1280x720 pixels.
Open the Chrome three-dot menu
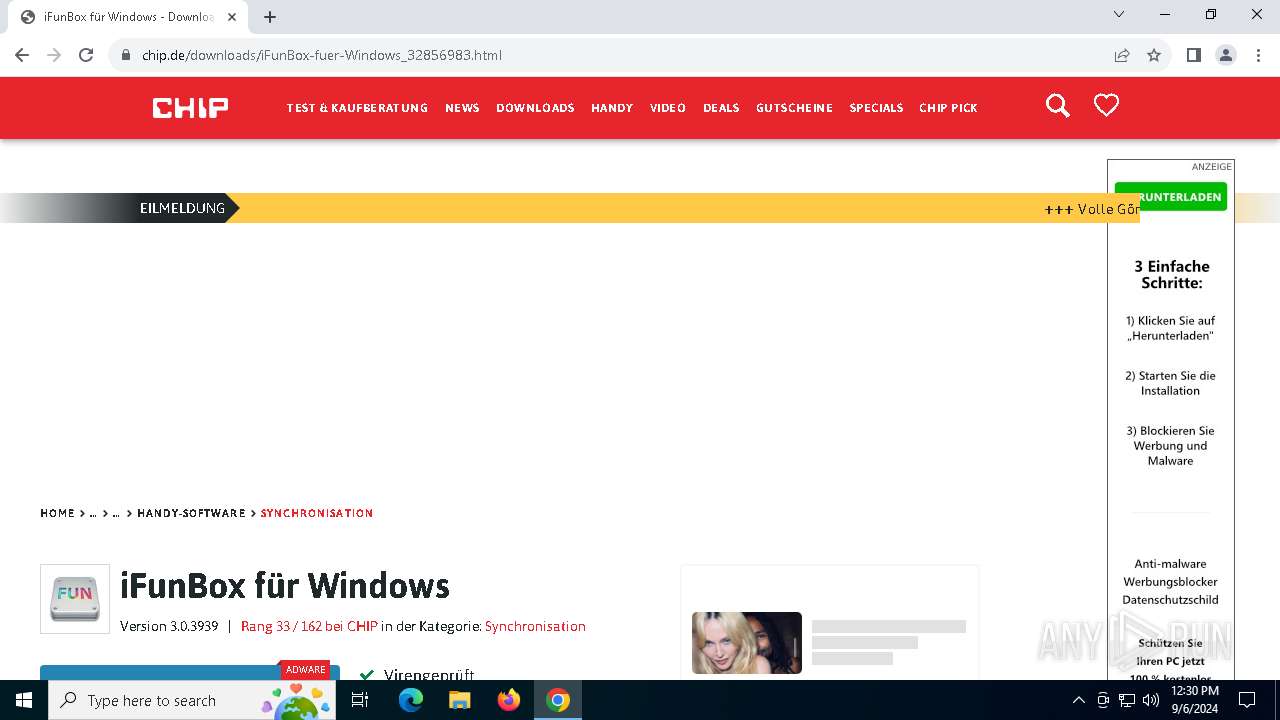pyautogui.click(x=1258, y=55)
